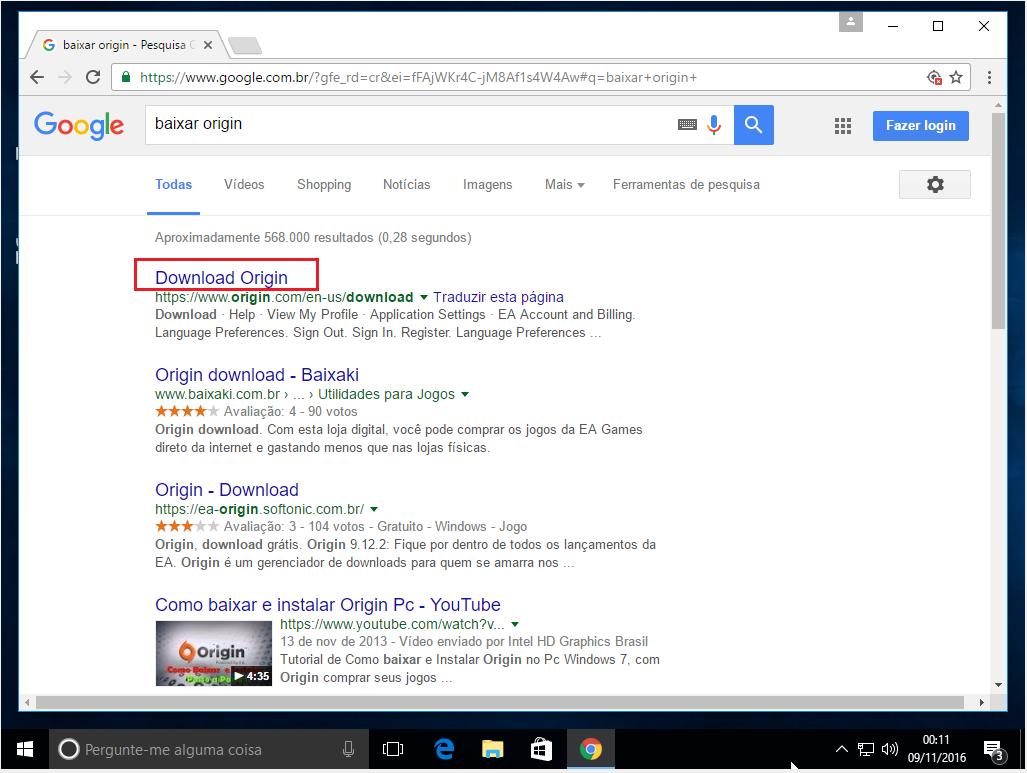Image resolution: width=1027 pixels, height=773 pixels.
Task: Bookmark this page with the star
Action: (x=956, y=77)
